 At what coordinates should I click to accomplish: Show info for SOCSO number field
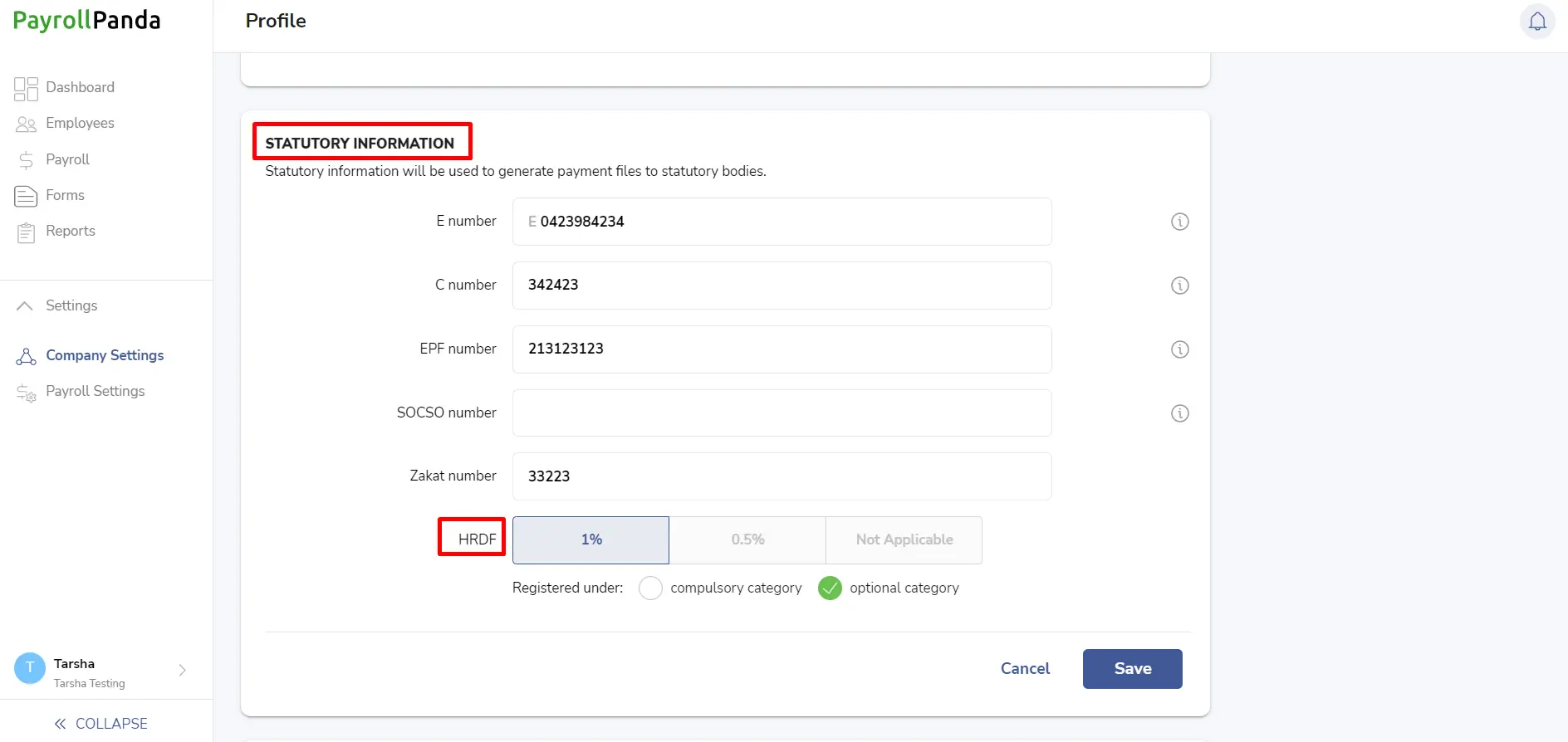click(1179, 413)
